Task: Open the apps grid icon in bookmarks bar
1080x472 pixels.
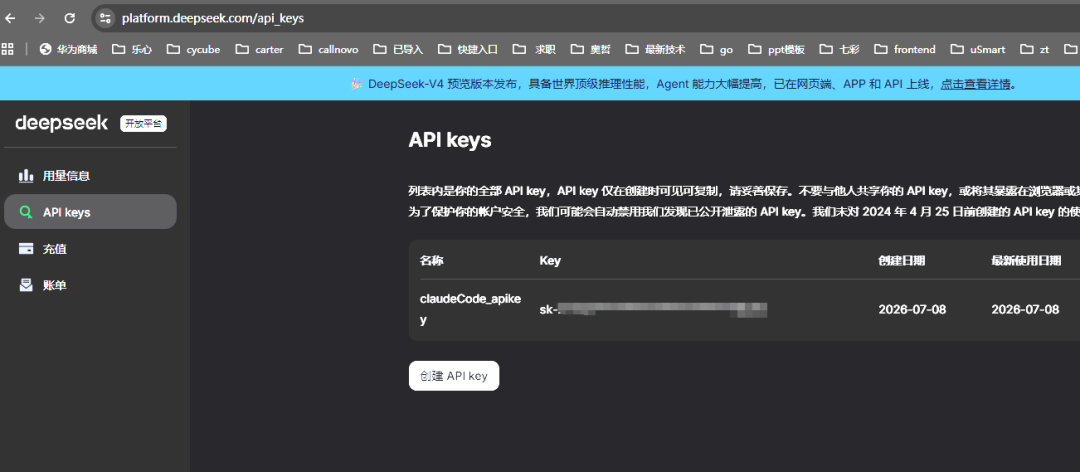Action: point(8,49)
